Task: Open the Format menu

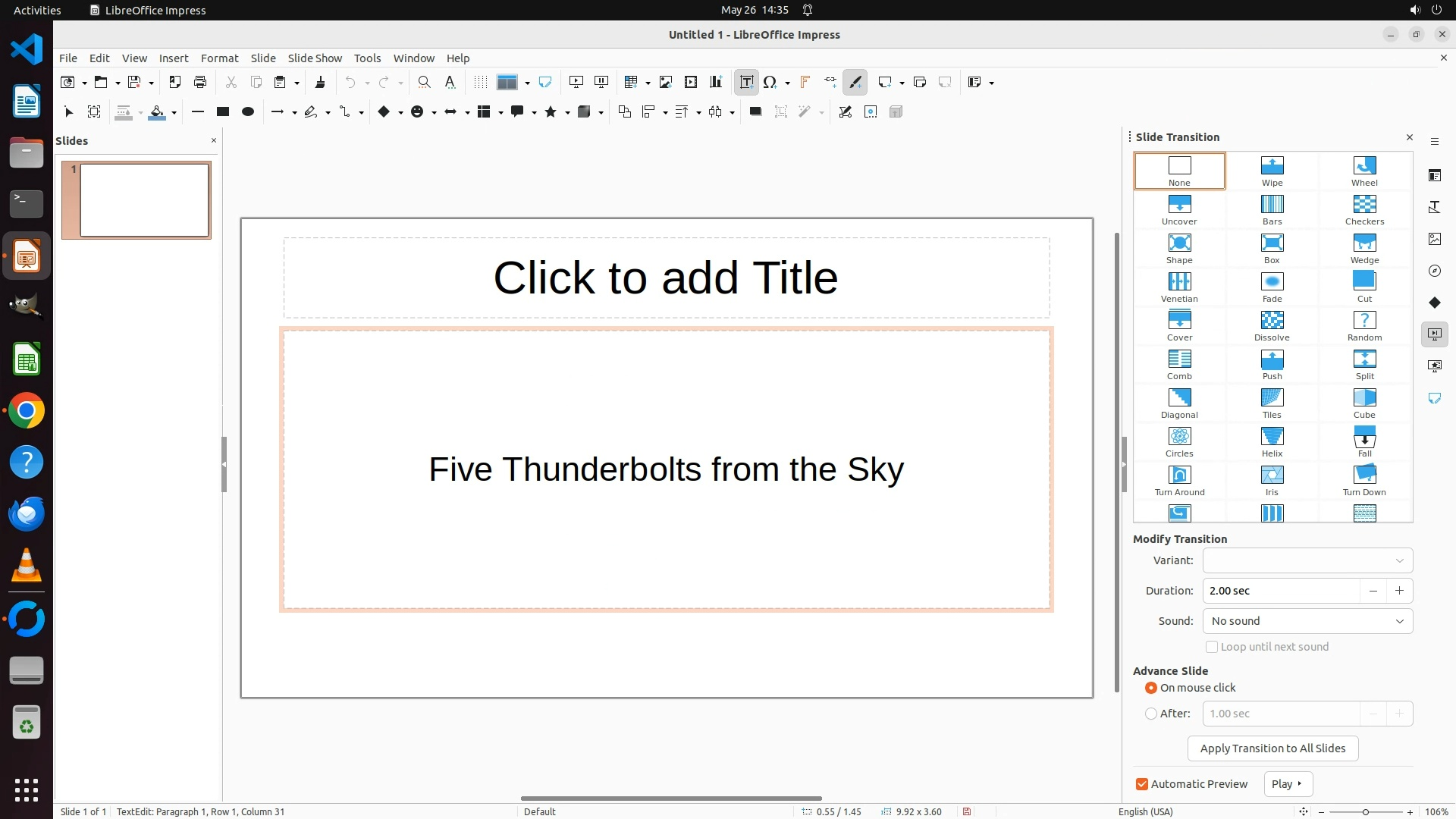Action: click(x=219, y=58)
